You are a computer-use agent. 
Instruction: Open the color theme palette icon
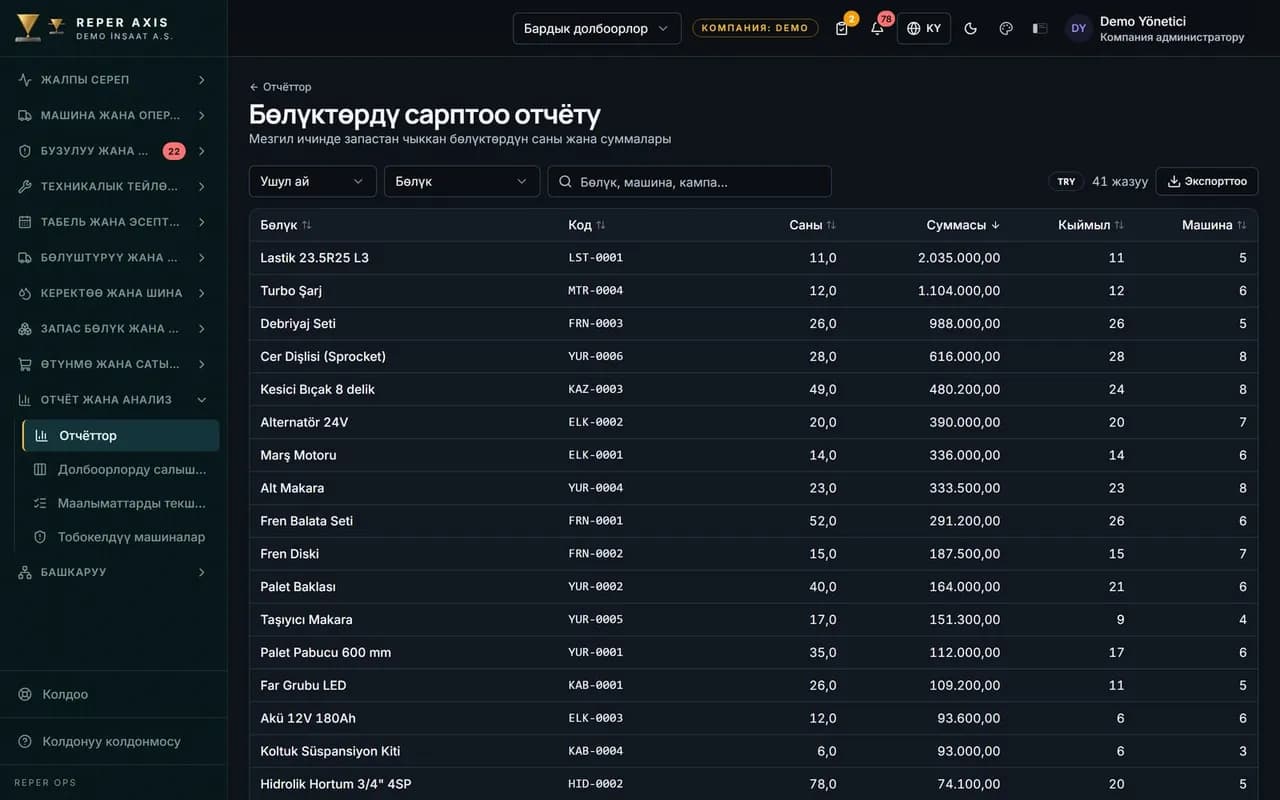[x=1006, y=28]
